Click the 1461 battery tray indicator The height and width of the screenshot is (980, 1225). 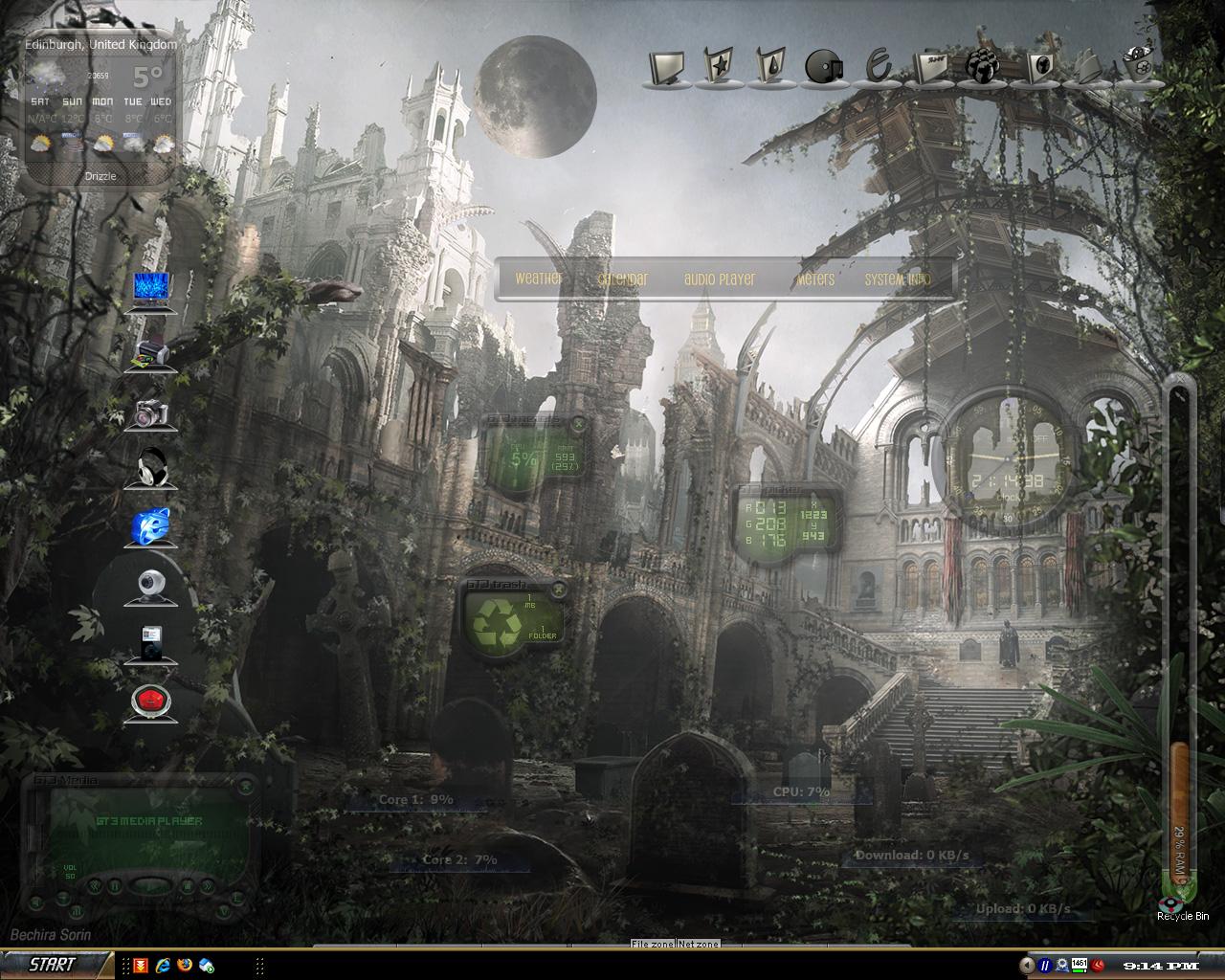[x=1080, y=966]
